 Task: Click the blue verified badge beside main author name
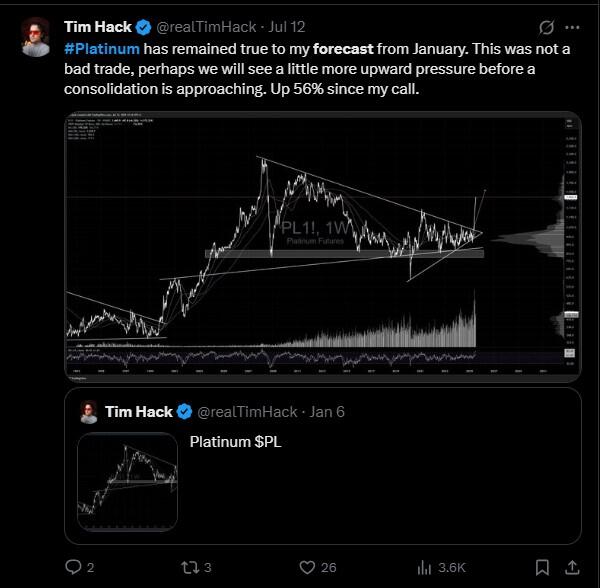142,27
